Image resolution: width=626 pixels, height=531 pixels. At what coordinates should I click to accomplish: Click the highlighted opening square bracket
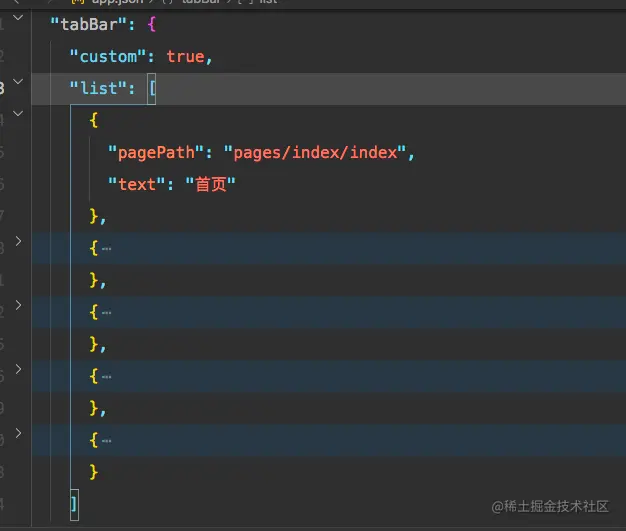point(152,89)
